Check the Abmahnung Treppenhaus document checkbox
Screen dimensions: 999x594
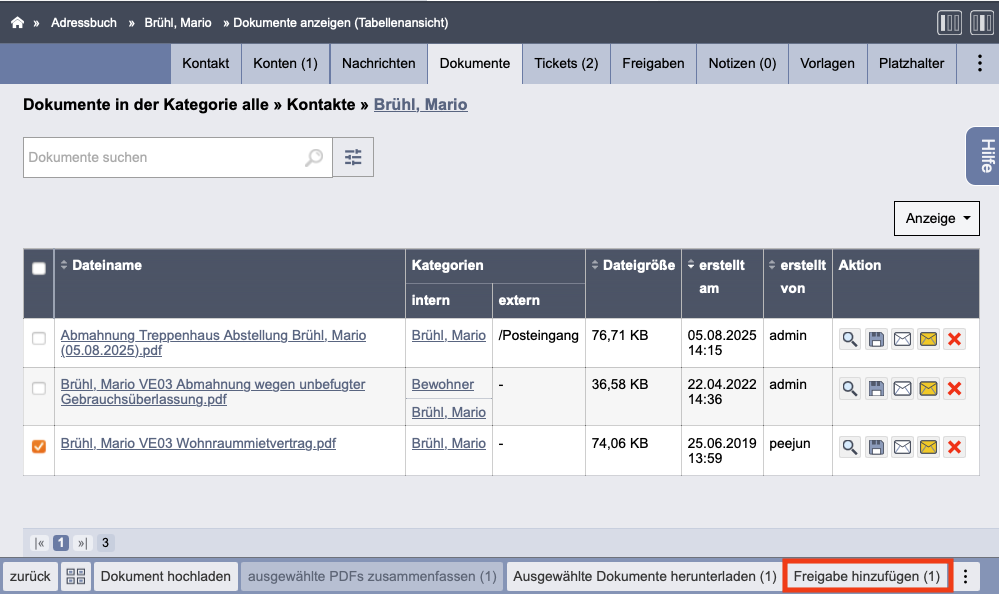coord(39,338)
